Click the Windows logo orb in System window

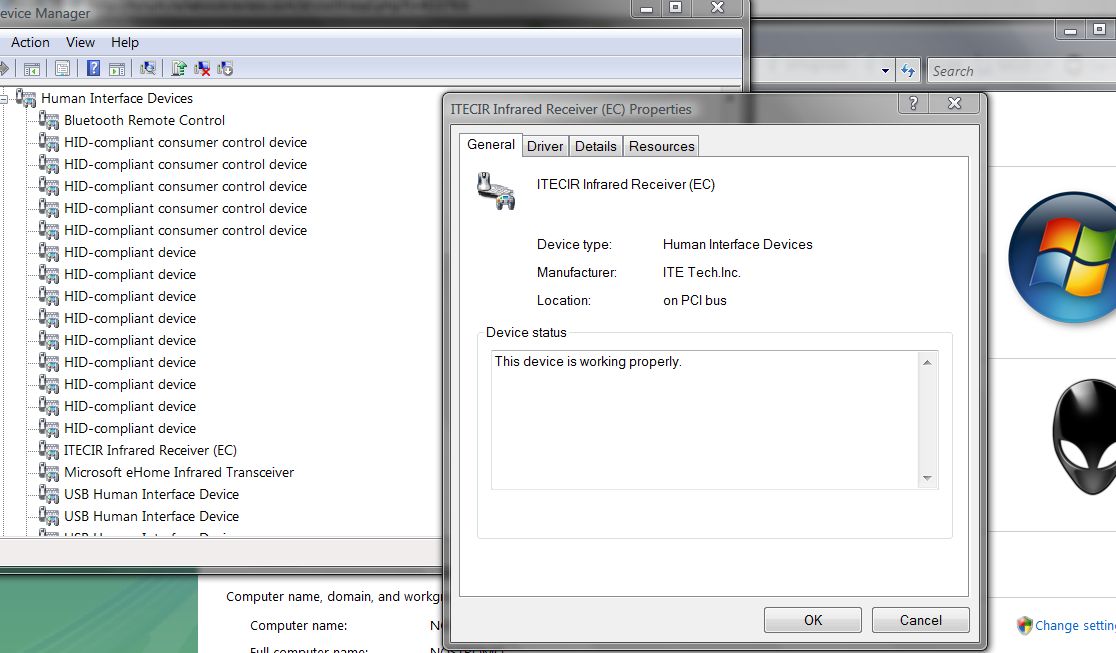click(1063, 258)
